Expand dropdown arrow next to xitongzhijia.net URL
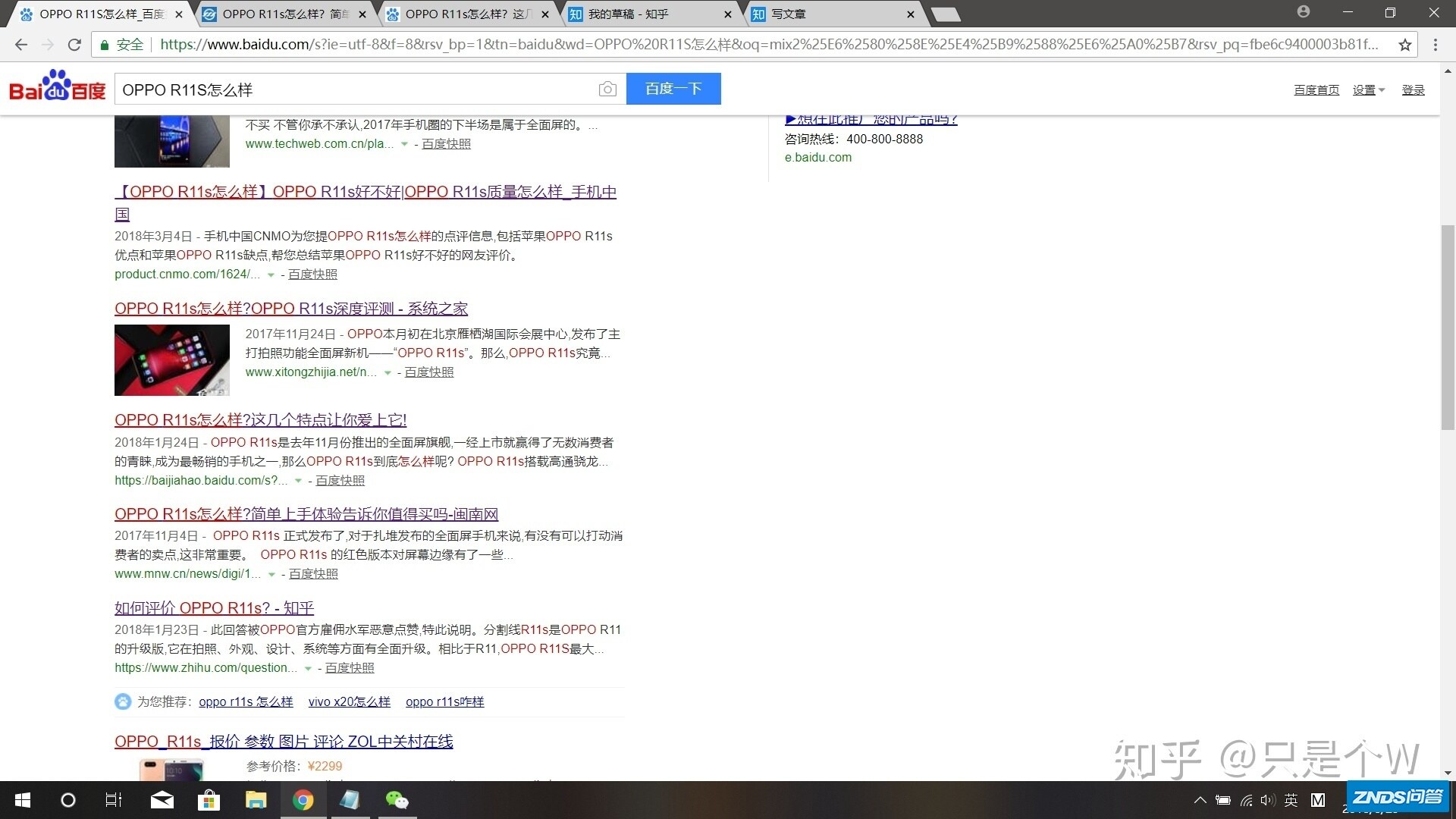Image resolution: width=1456 pixels, height=819 pixels. [x=388, y=372]
